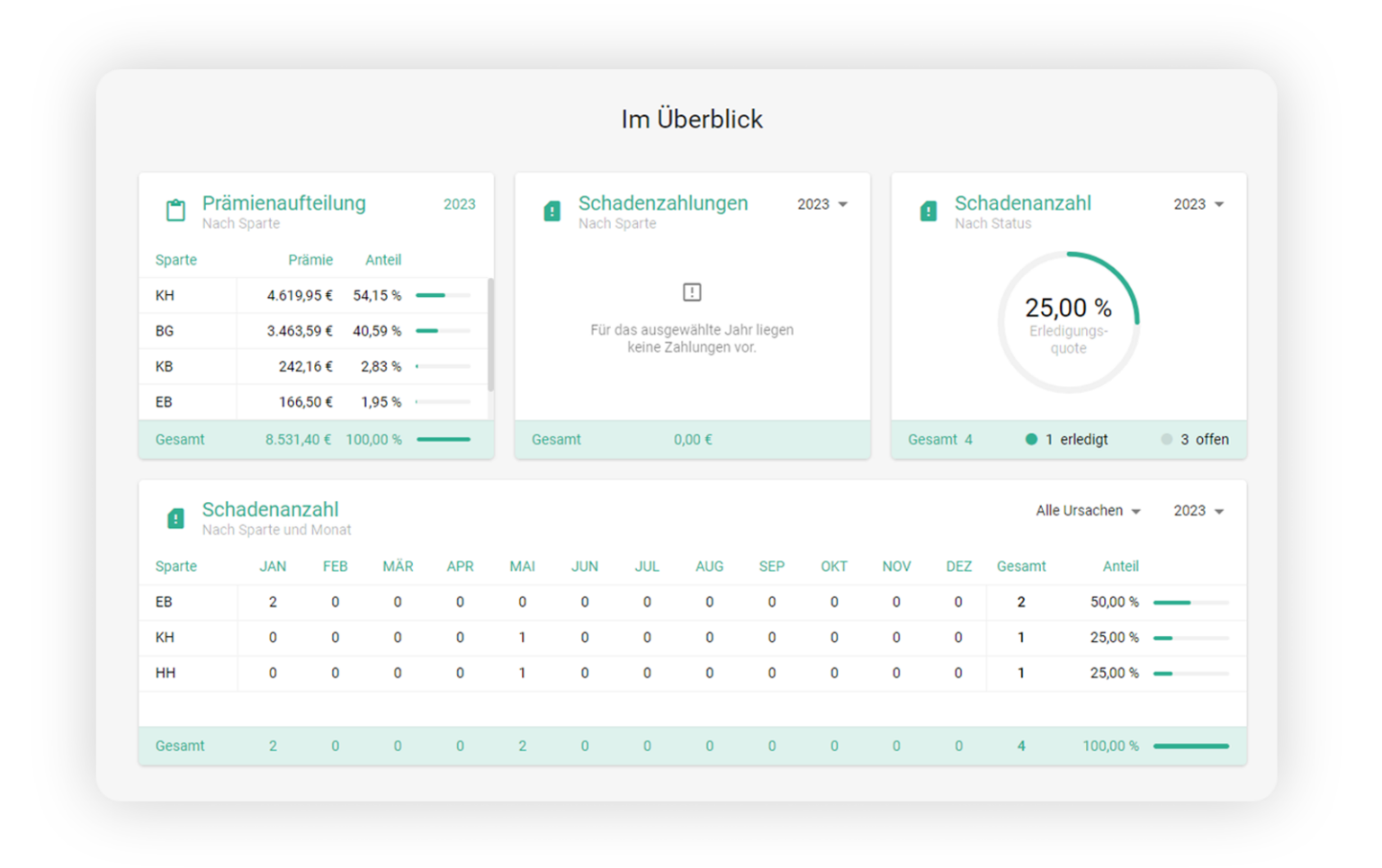Click the 'Prämie' column header

tap(310, 260)
